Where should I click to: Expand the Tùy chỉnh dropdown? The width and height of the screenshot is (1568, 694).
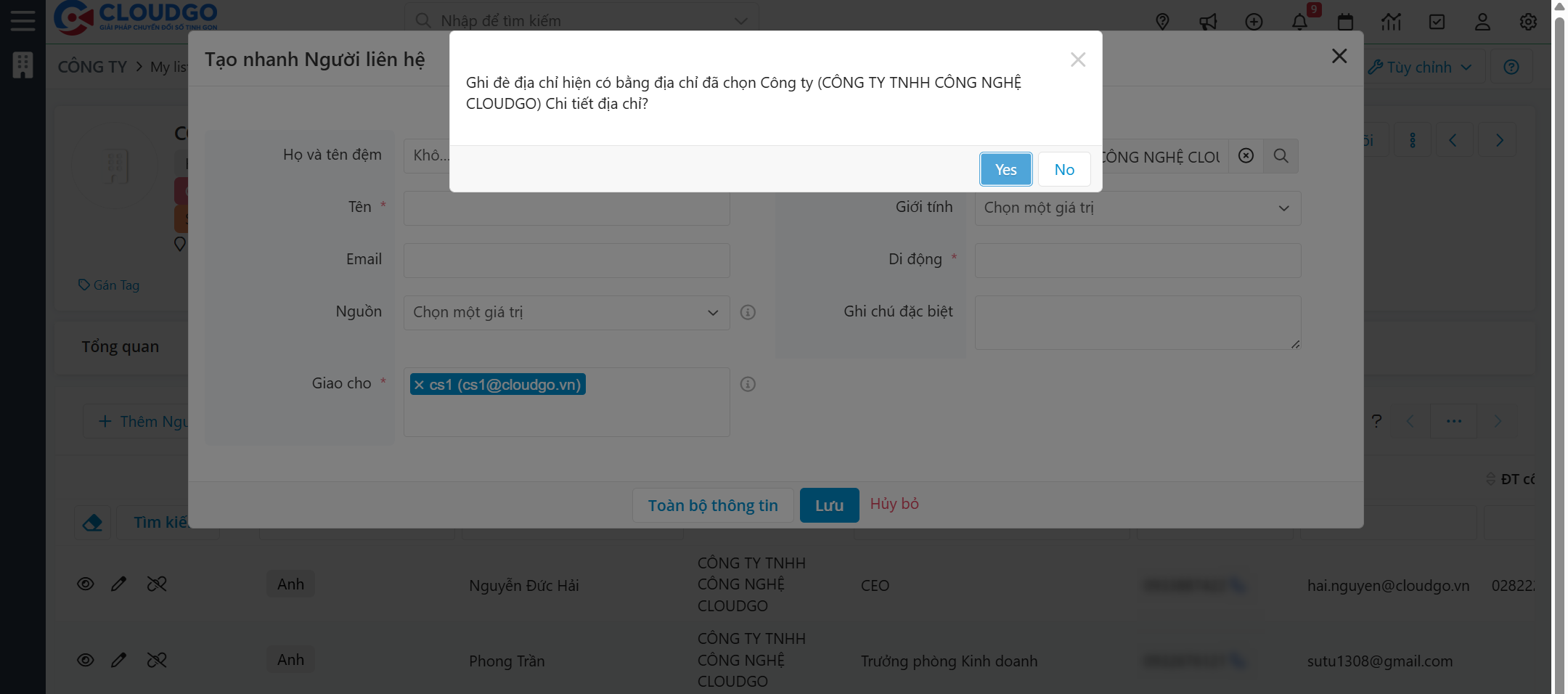1421,67
